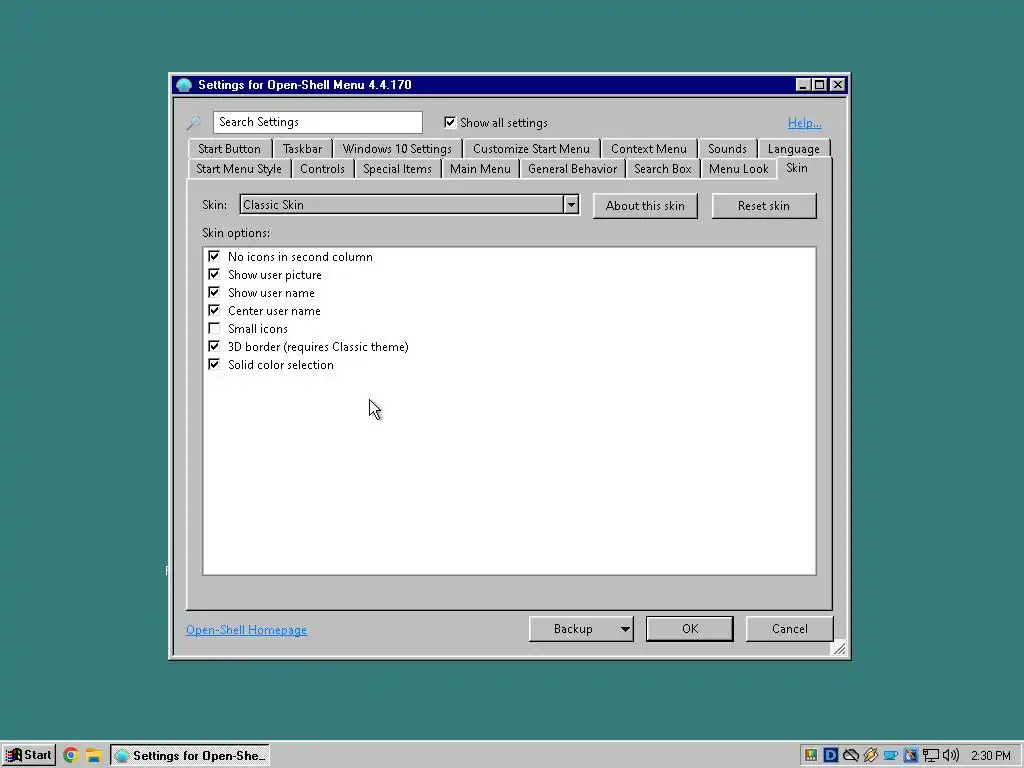Click the yellow lightning tray icon

(x=871, y=756)
